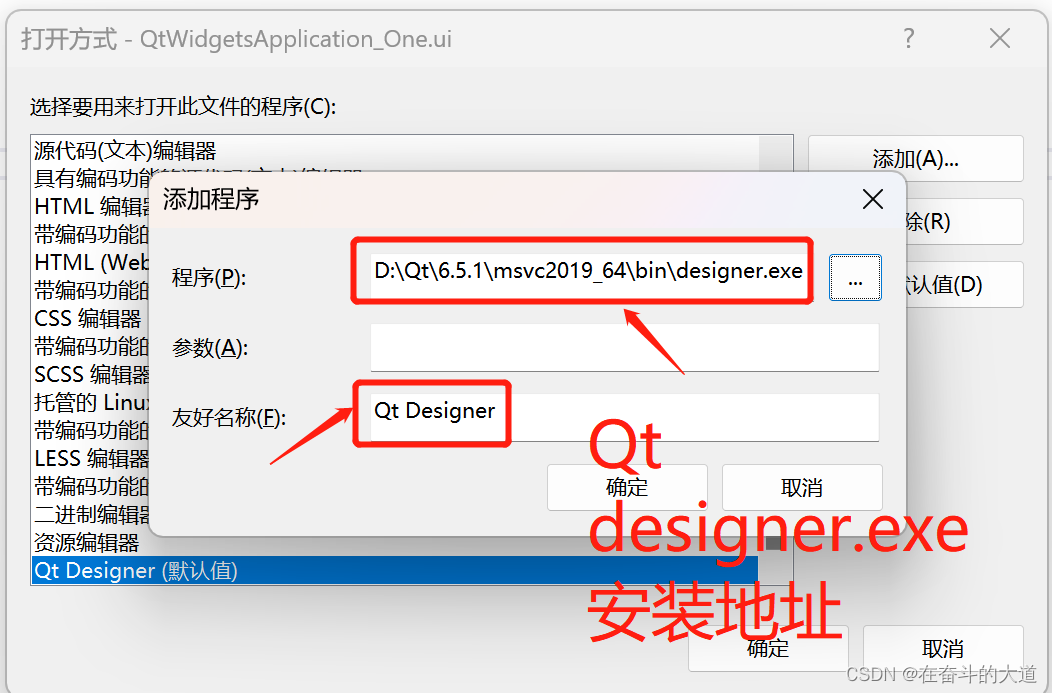Click the 确定 button of 打开方式 window
Screen dimensions: 1052x693
tap(768, 648)
